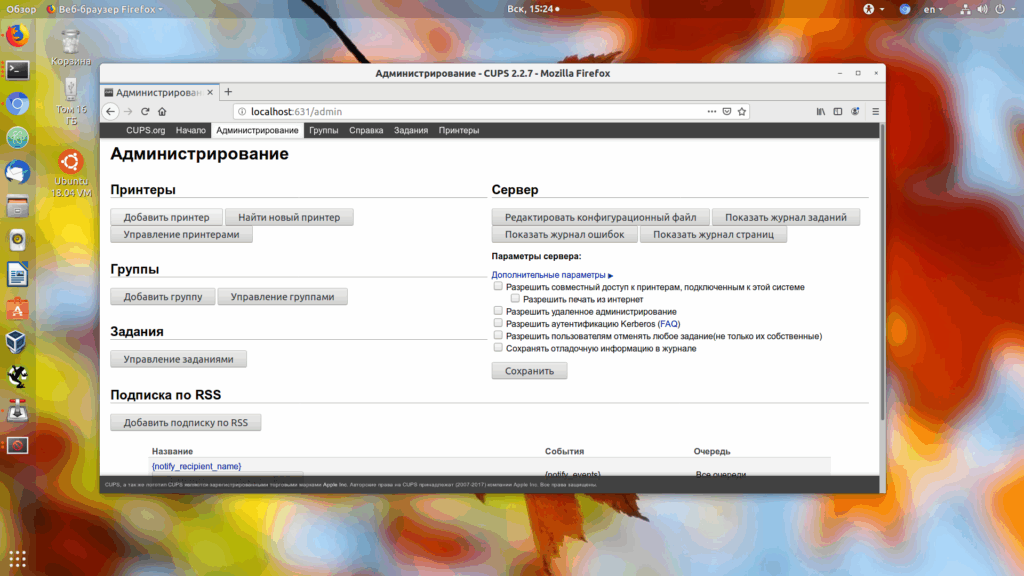Reload the CUPS admin page
The width and height of the screenshot is (1024, 576).
145,112
